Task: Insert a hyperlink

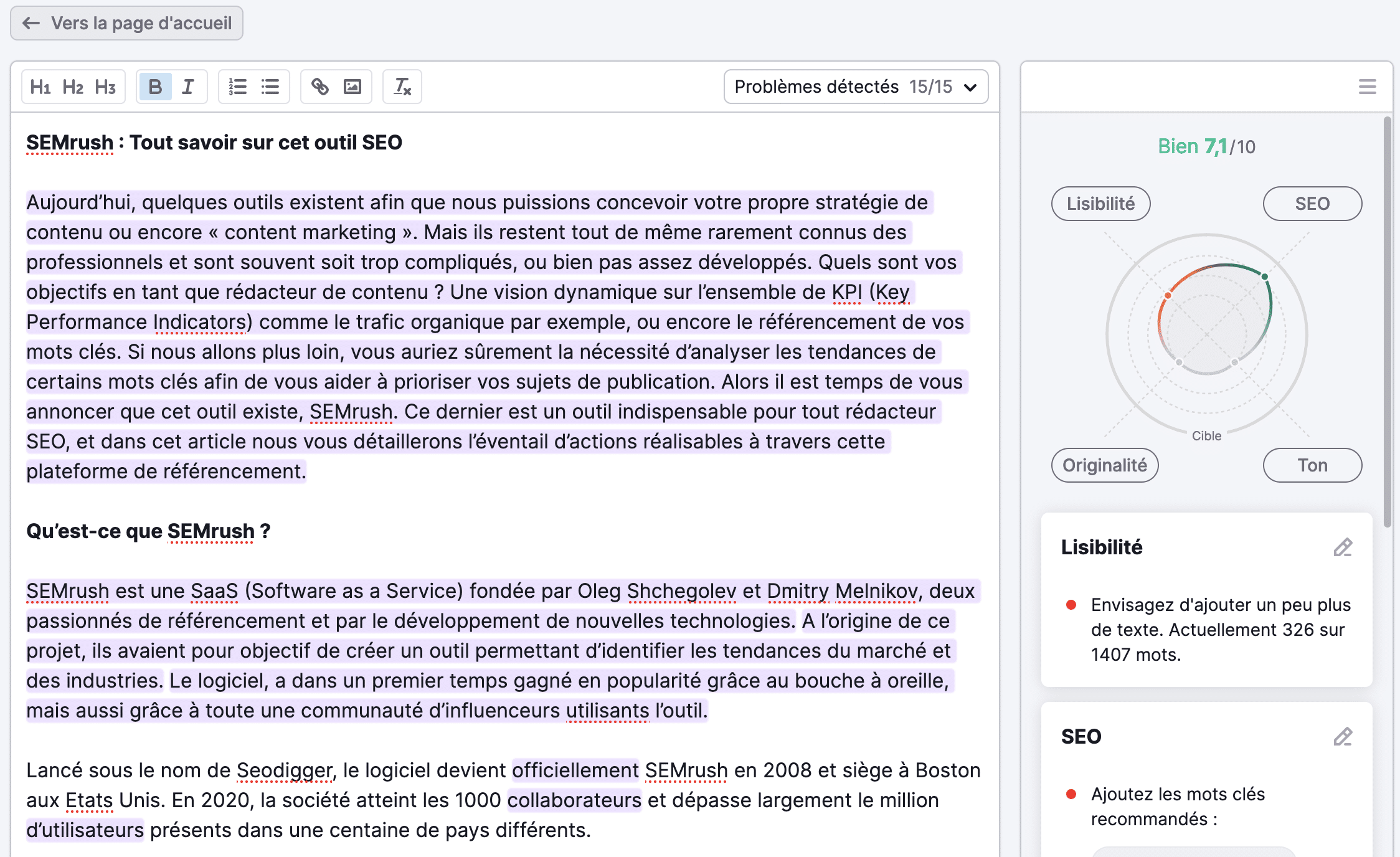Action: point(320,87)
